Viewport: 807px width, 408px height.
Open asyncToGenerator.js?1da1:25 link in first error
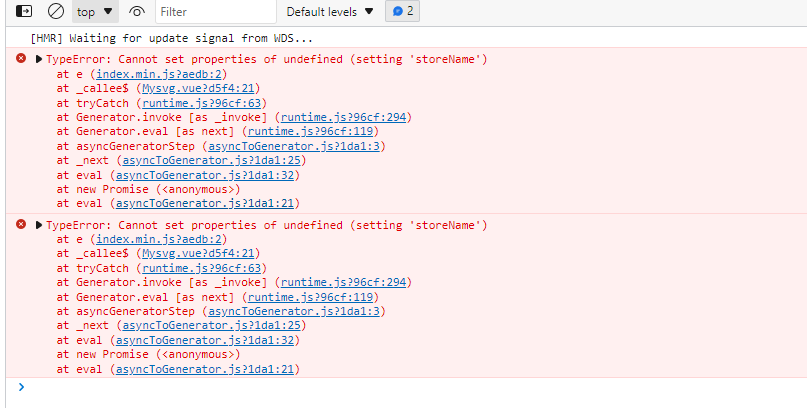point(211,161)
